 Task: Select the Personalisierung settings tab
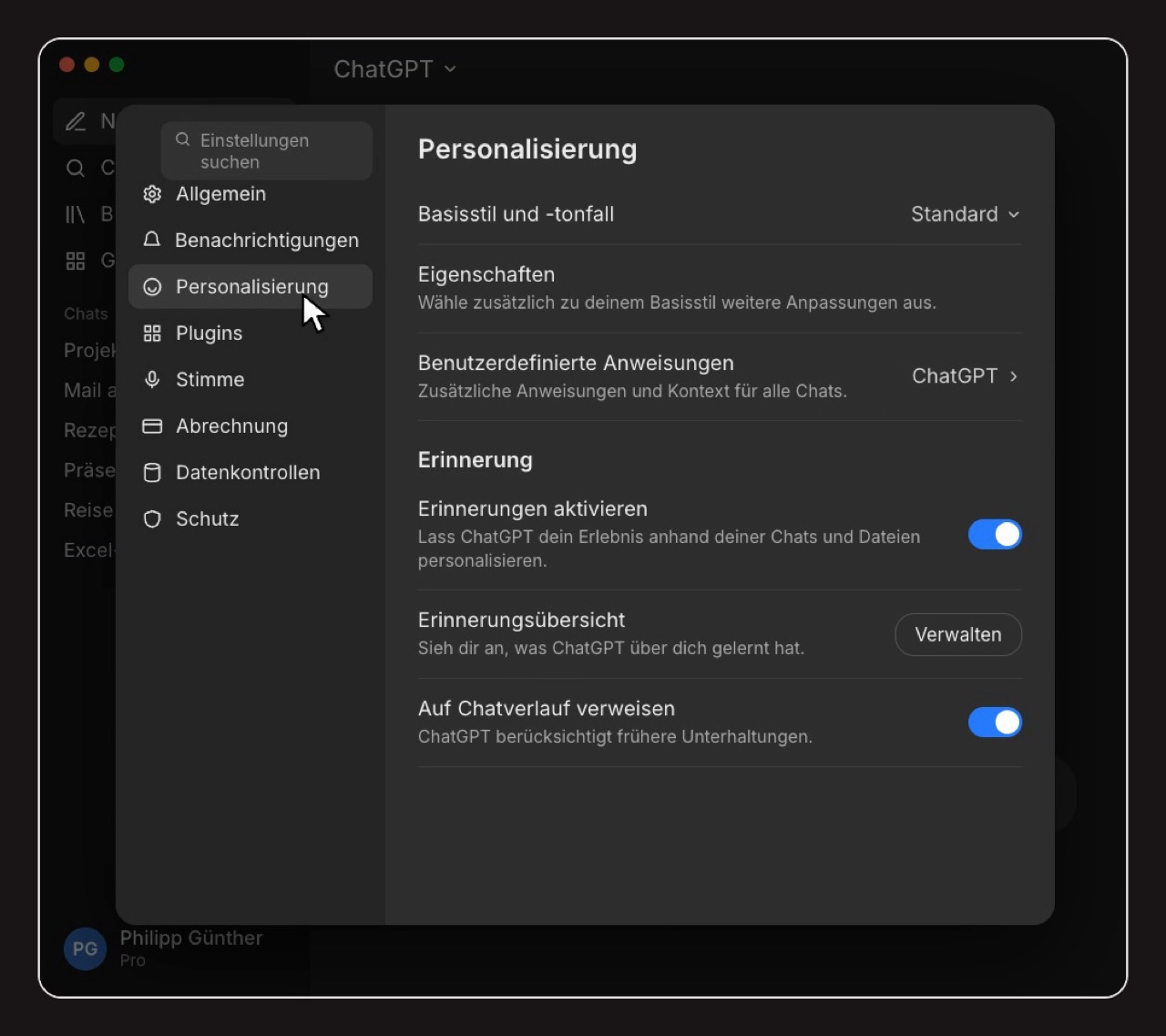click(251, 287)
